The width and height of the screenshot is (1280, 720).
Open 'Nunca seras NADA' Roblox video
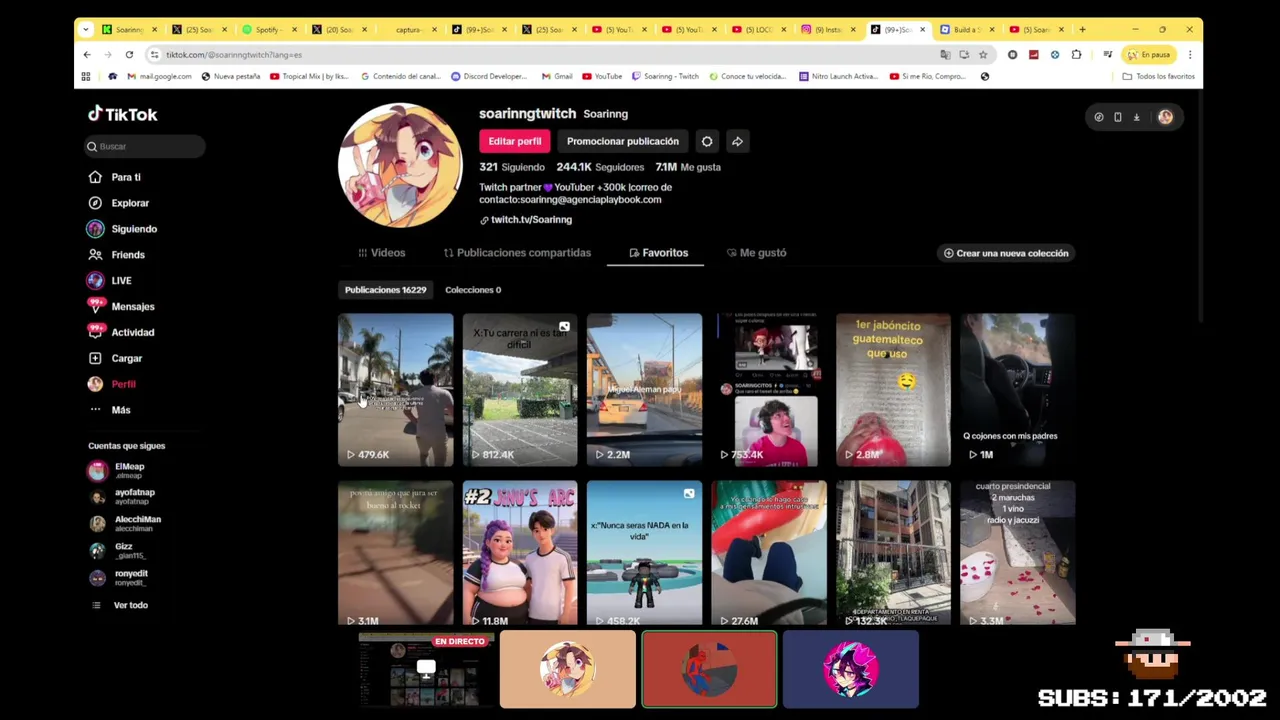tap(644, 553)
